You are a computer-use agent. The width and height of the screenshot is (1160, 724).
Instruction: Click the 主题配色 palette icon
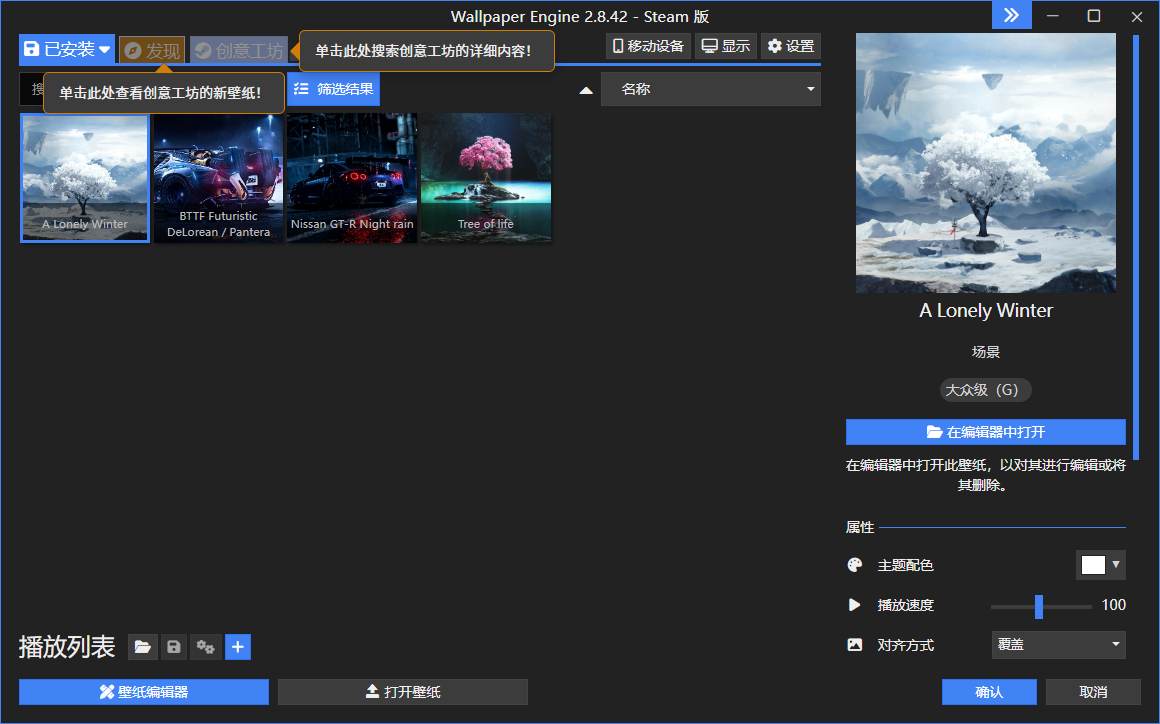854,565
